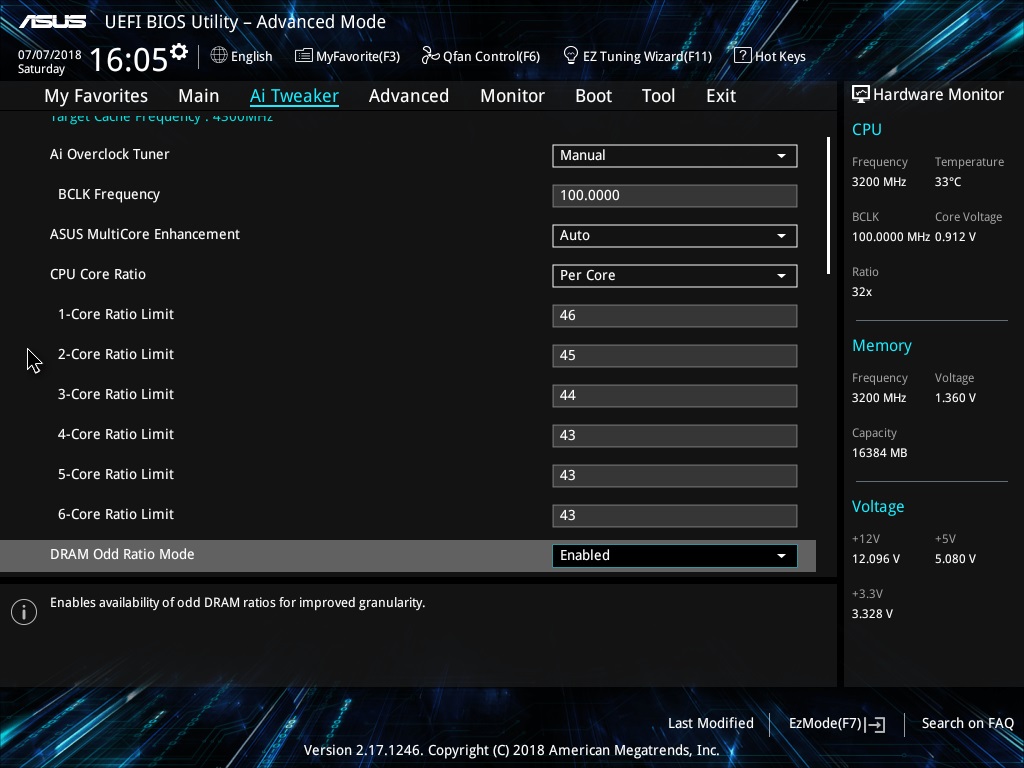The height and width of the screenshot is (768, 1024).
Task: Click the +12V reading 12.096 V
Action: (876, 558)
